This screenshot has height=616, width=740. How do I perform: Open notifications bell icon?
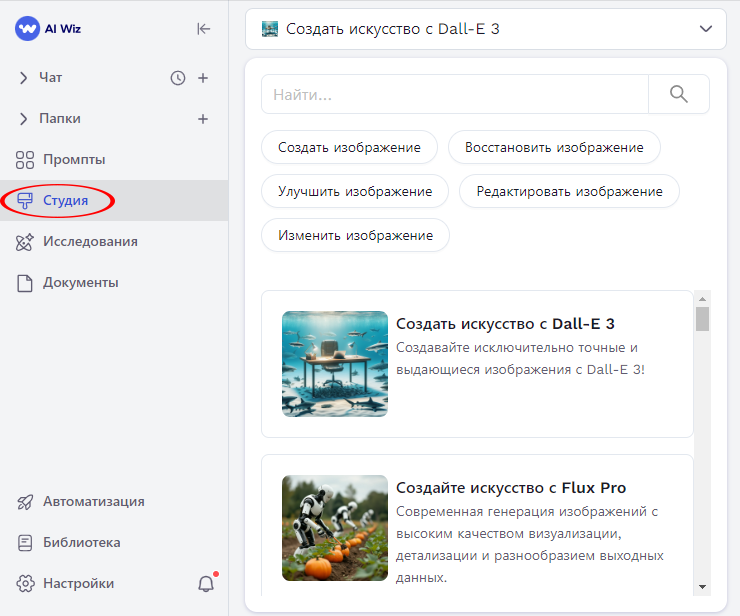(x=206, y=583)
